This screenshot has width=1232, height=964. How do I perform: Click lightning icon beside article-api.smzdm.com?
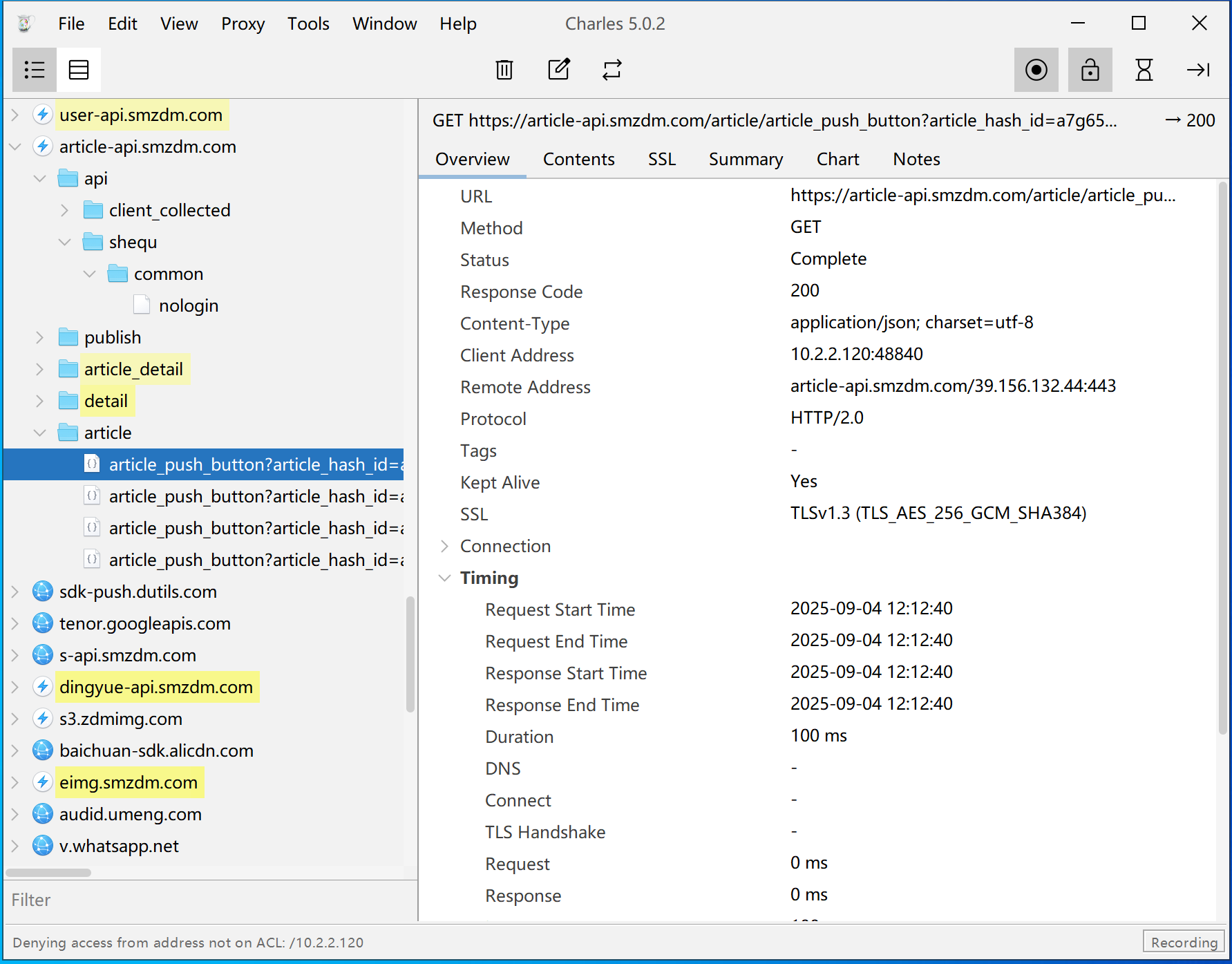coord(43,147)
